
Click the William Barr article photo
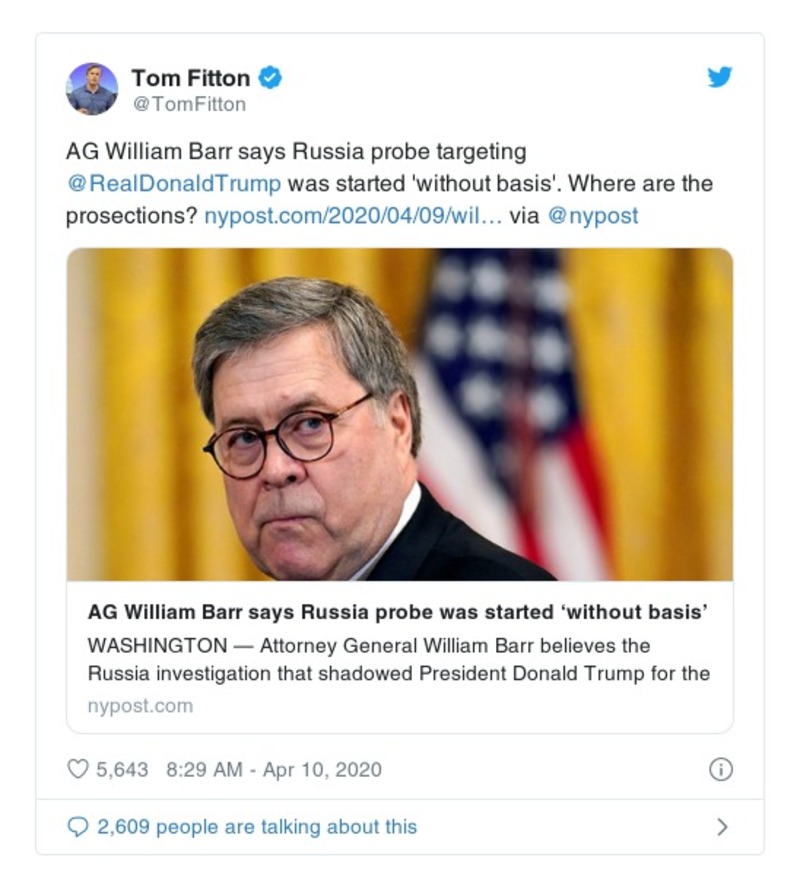(x=400, y=414)
